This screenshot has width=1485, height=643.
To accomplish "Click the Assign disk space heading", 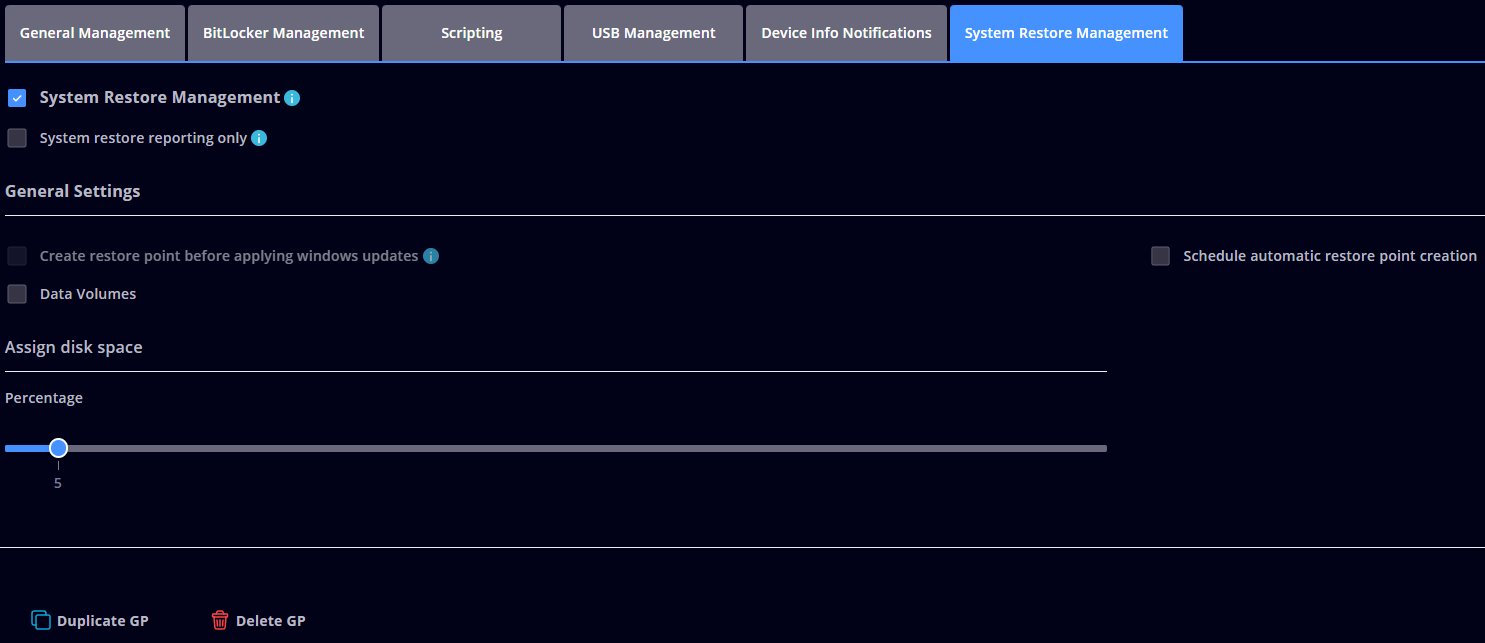I will pos(74,347).
